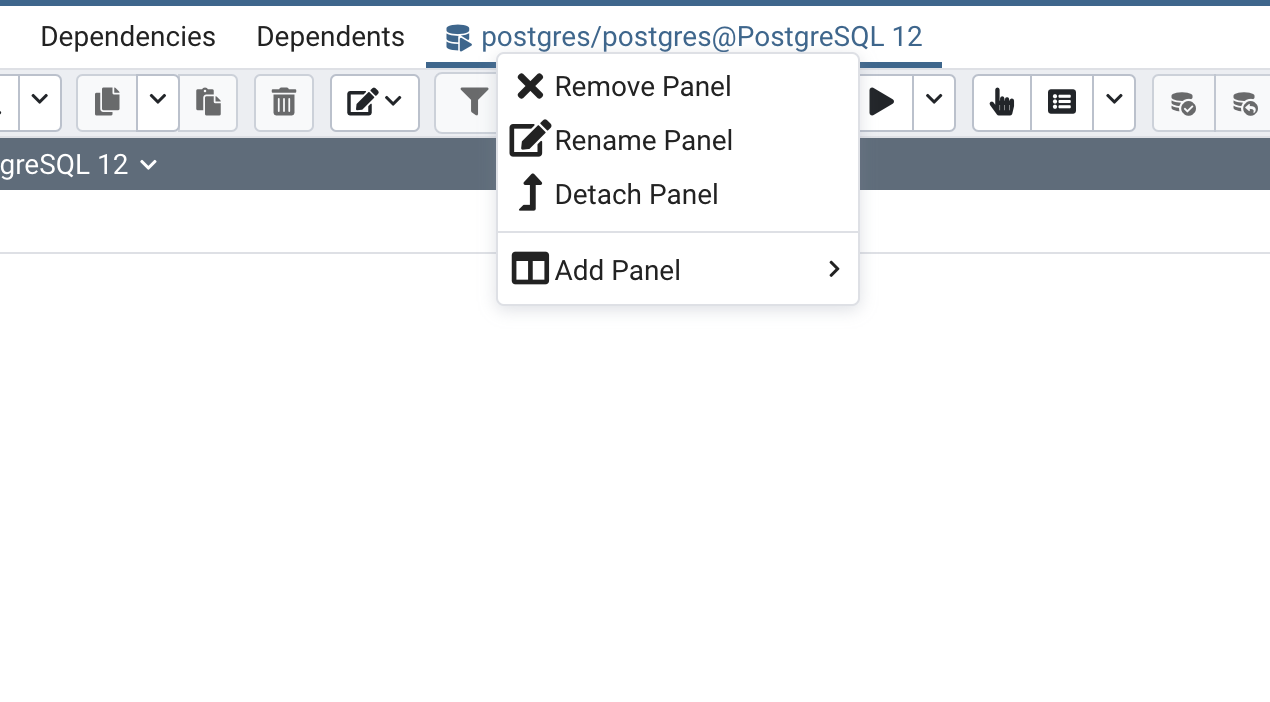
Task: Click the Delete trash icon
Action: 284,102
